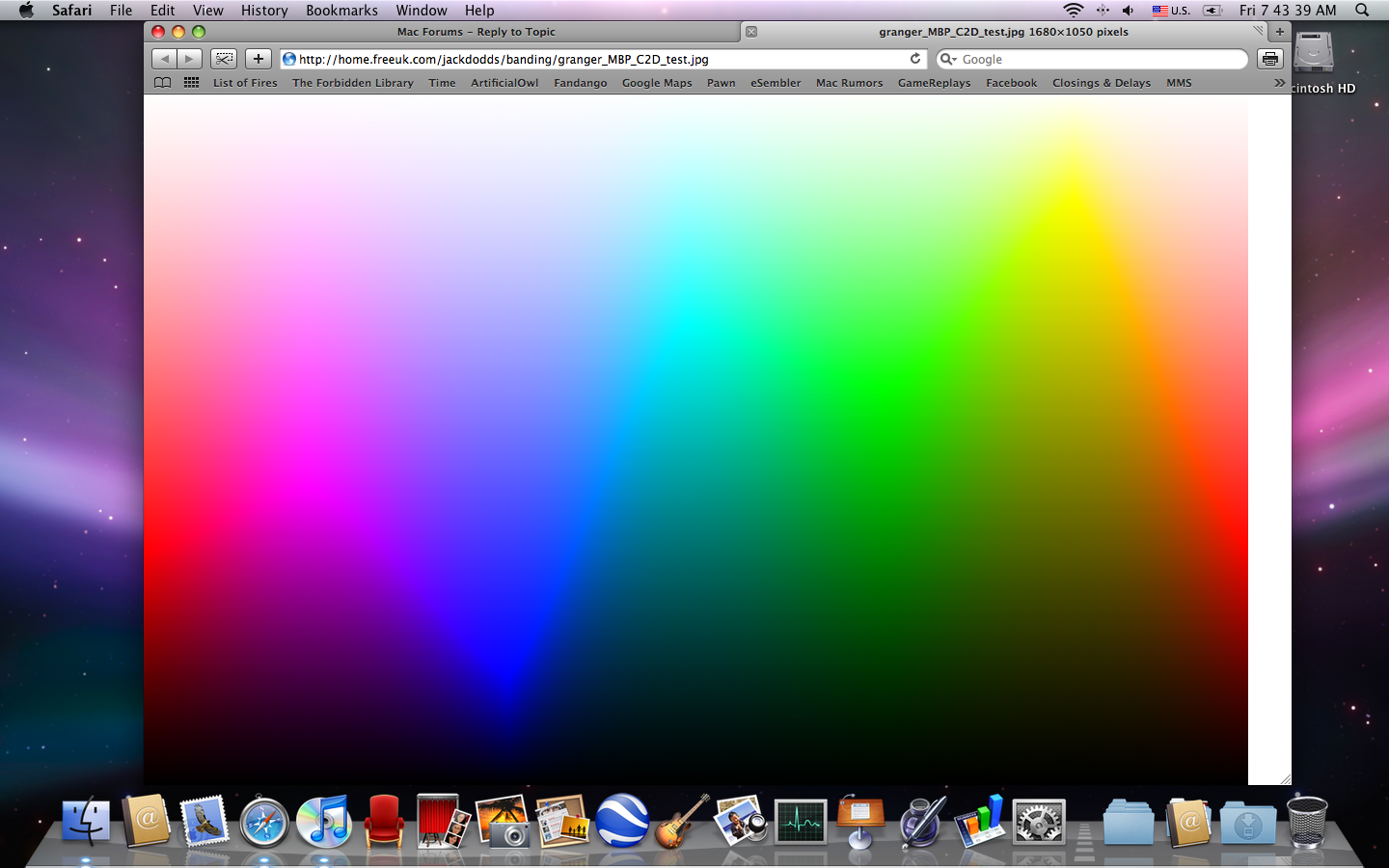The width and height of the screenshot is (1389, 868).
Task: Open Top Sites grid icon
Action: click(192, 83)
